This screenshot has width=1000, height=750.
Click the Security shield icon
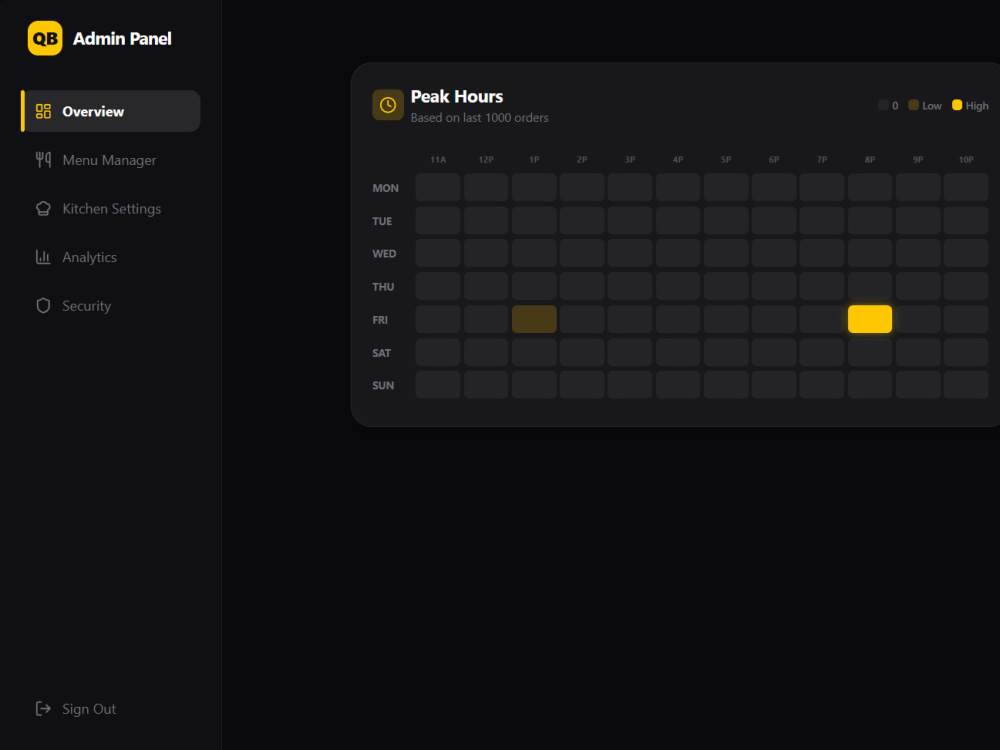coord(43,305)
